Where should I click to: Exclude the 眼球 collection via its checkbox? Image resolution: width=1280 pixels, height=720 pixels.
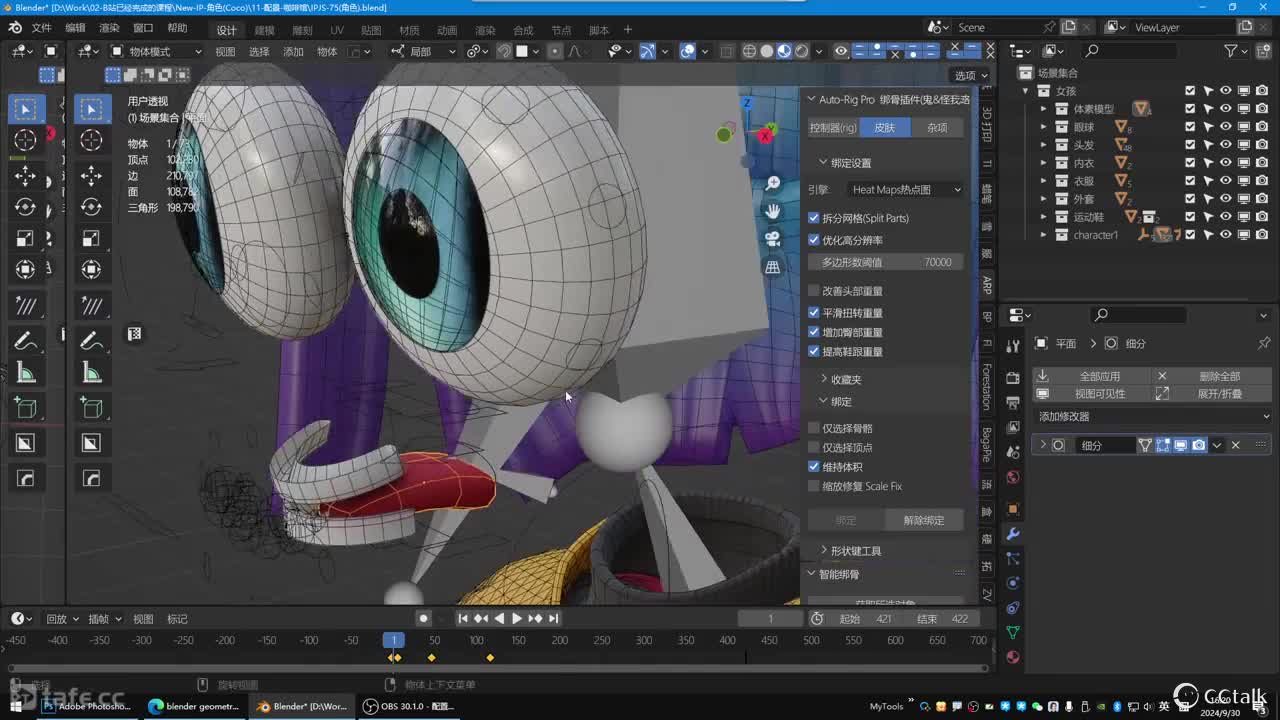pyautogui.click(x=1190, y=127)
